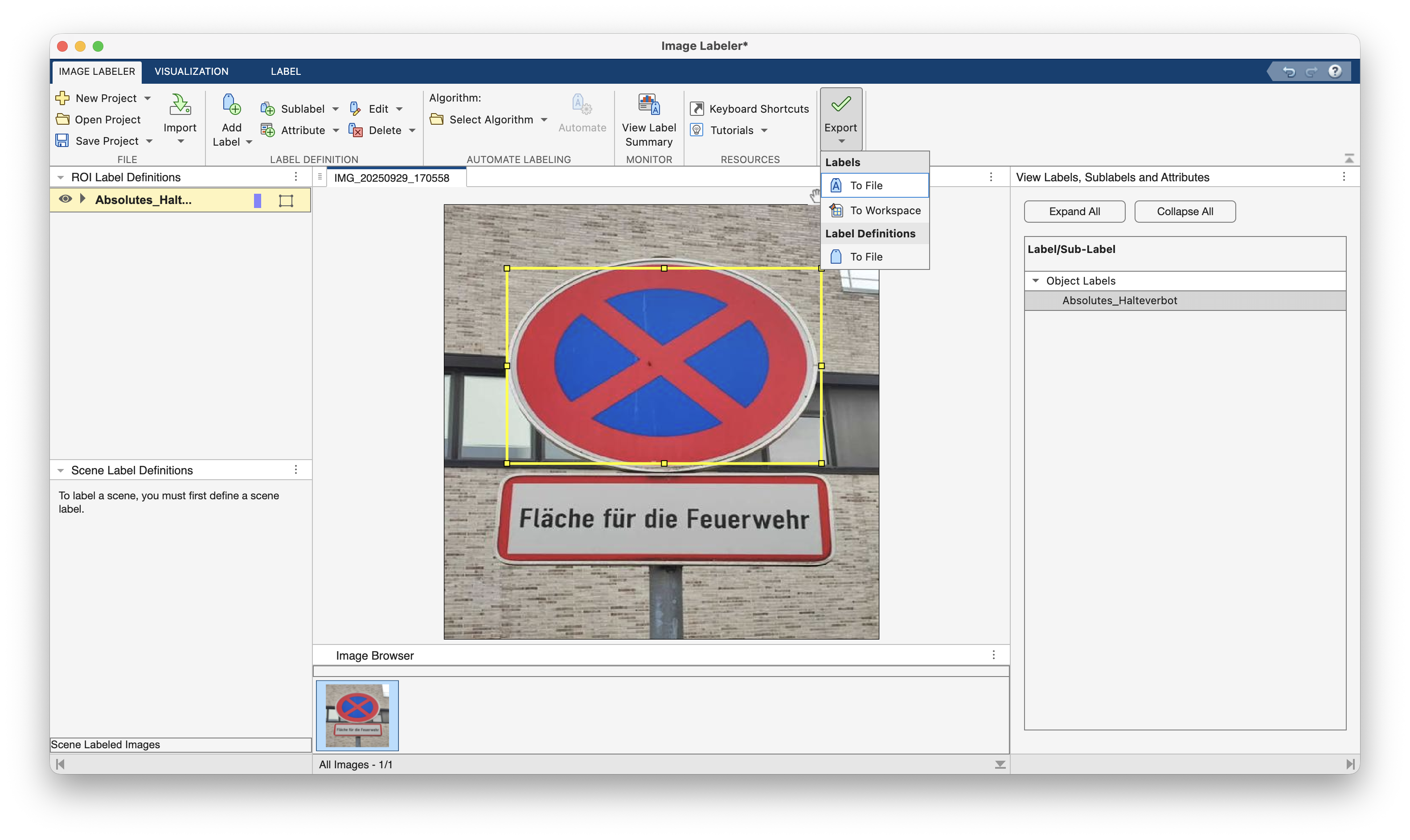Click the Keyboard Shortcuts icon

(697, 109)
